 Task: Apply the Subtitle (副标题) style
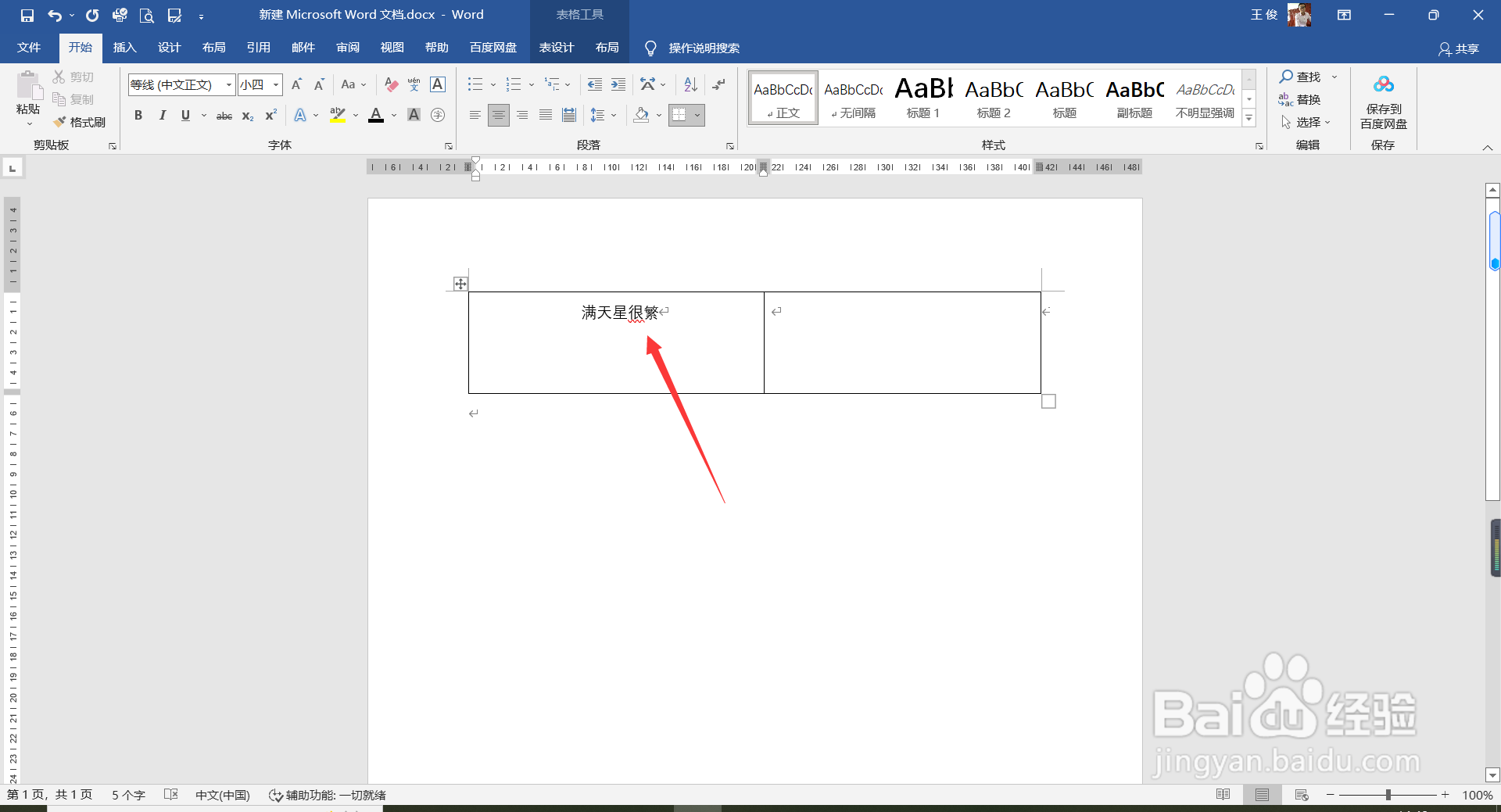pos(1134,97)
